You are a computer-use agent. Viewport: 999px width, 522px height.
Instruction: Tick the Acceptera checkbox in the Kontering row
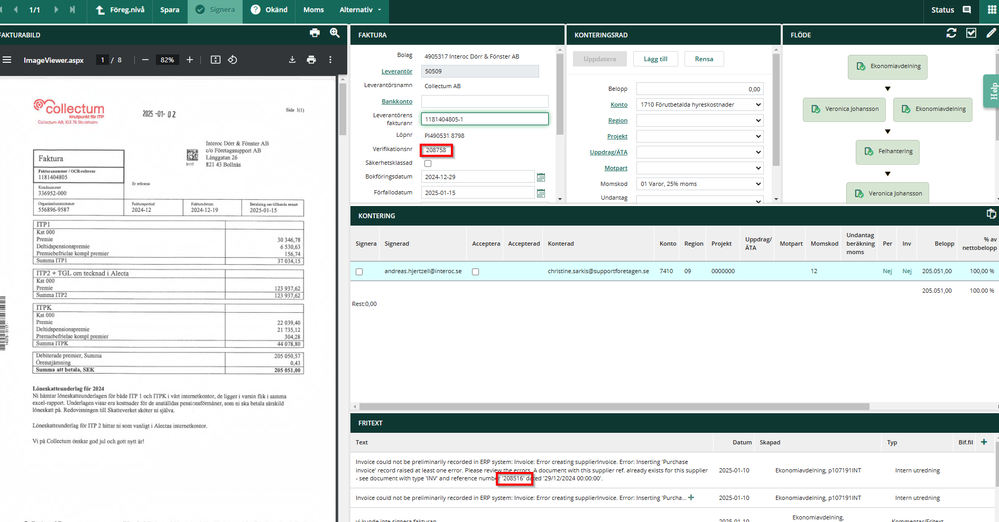[476, 271]
